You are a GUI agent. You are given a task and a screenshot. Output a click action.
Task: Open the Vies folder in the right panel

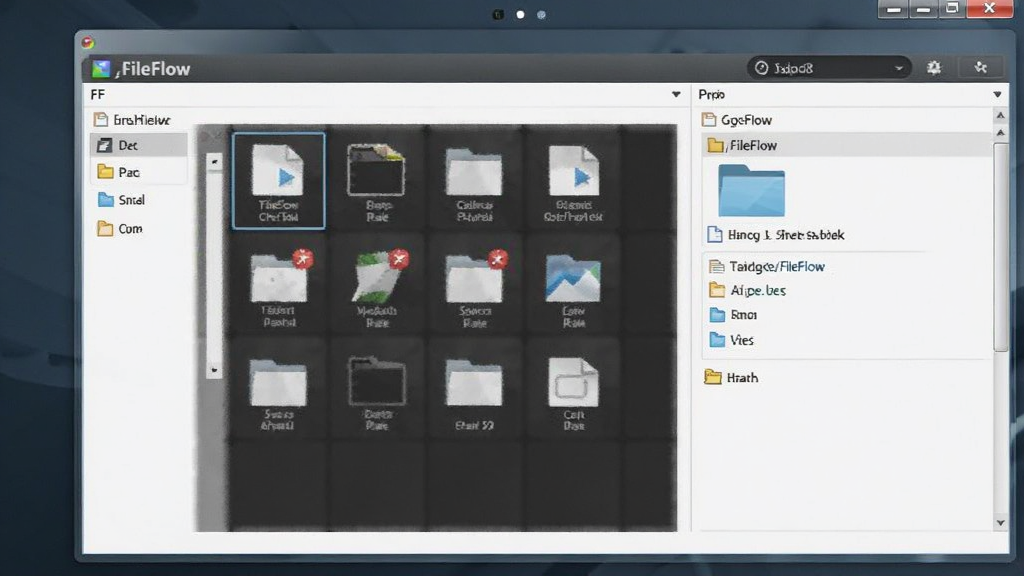[731, 340]
